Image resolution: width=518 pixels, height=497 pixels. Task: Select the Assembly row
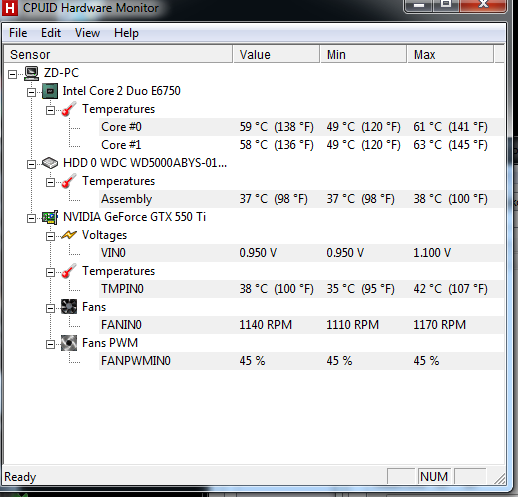point(301,199)
